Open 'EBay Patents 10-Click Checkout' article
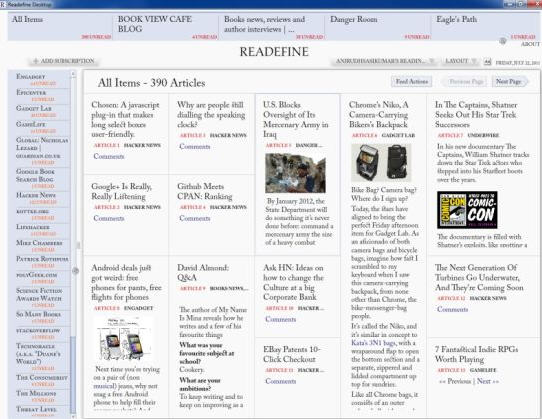 [292, 354]
